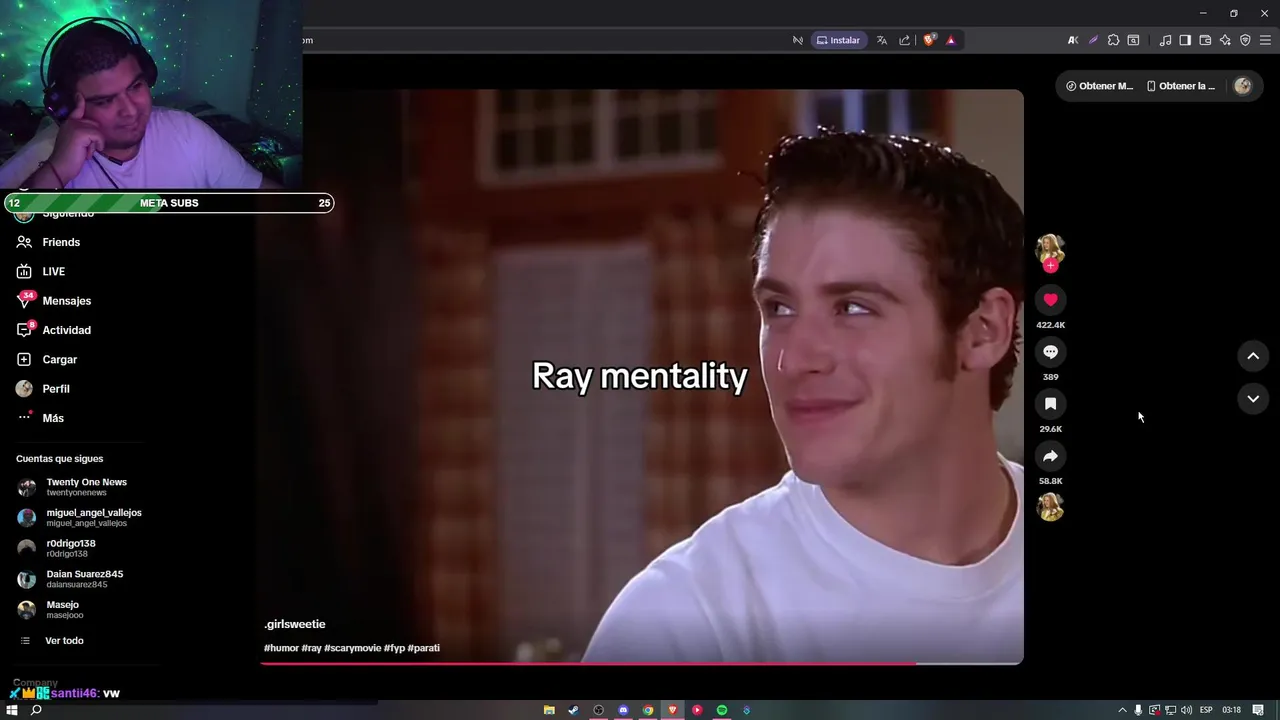Go to the previous video (up chevron)
The height and width of the screenshot is (720, 1280).
click(1253, 356)
